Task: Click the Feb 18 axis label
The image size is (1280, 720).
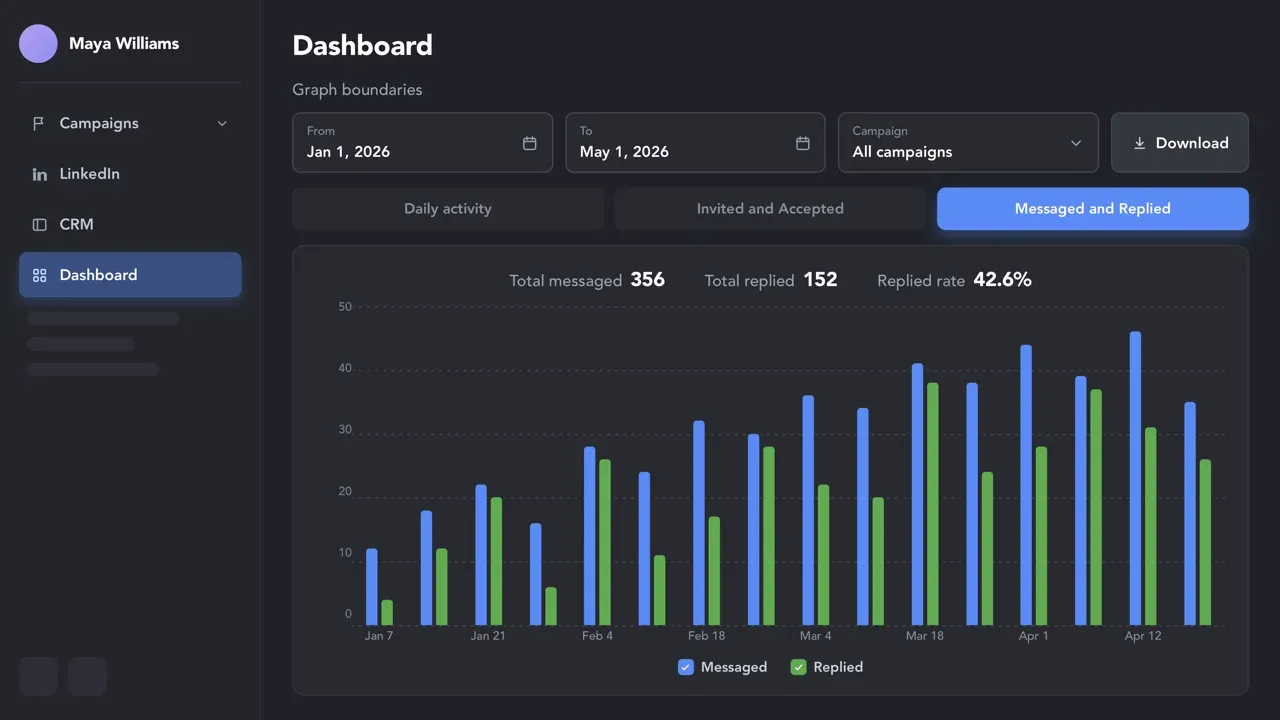Action: tap(706, 636)
